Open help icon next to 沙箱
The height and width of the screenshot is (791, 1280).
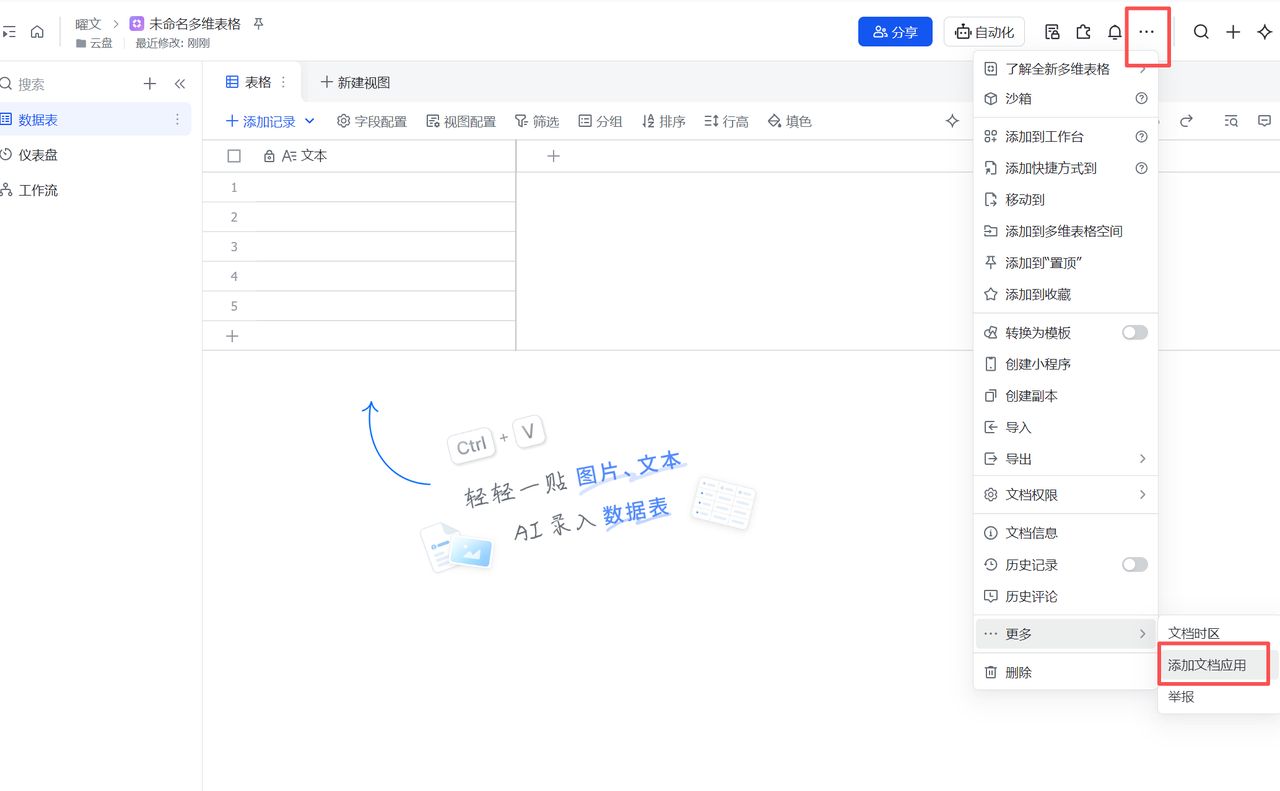pyautogui.click(x=1141, y=99)
